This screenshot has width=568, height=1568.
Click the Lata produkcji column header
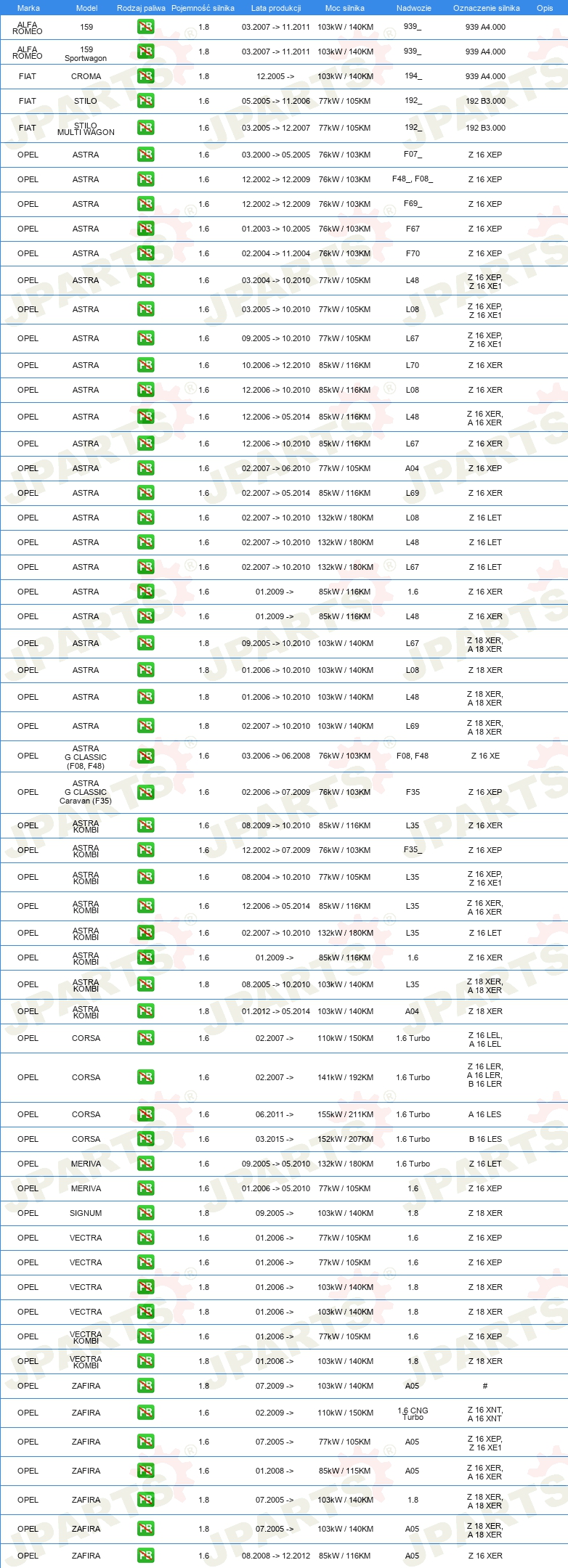(x=276, y=8)
